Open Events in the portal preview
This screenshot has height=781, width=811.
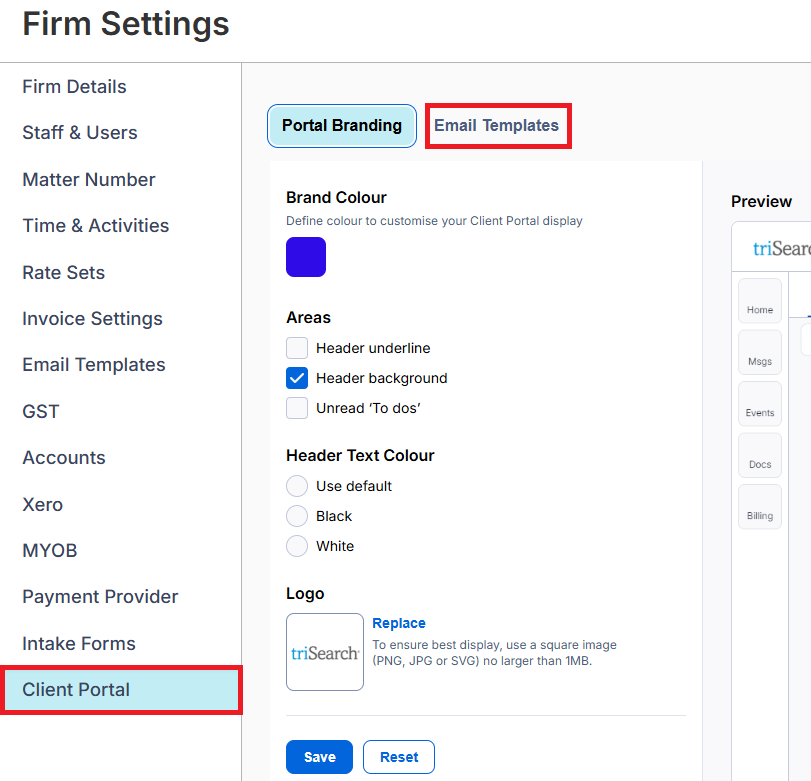[760, 403]
